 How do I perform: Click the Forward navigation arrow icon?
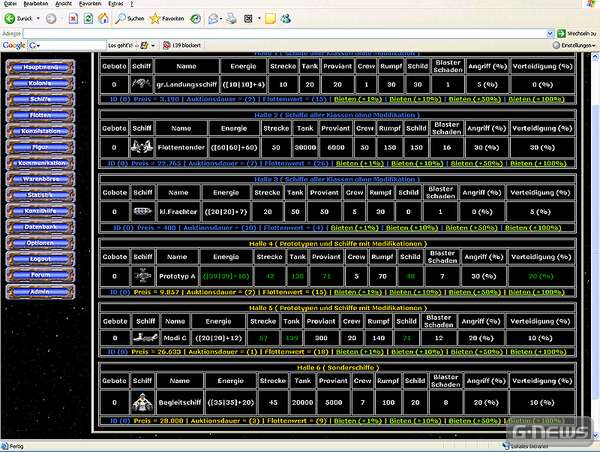pos(51,18)
